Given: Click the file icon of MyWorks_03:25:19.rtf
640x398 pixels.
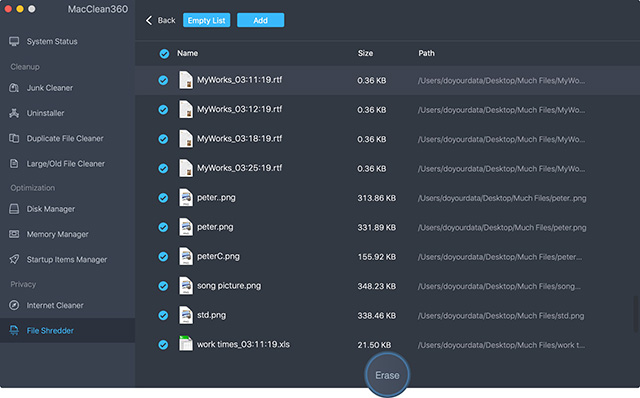Looking at the screenshot, I should (x=186, y=168).
